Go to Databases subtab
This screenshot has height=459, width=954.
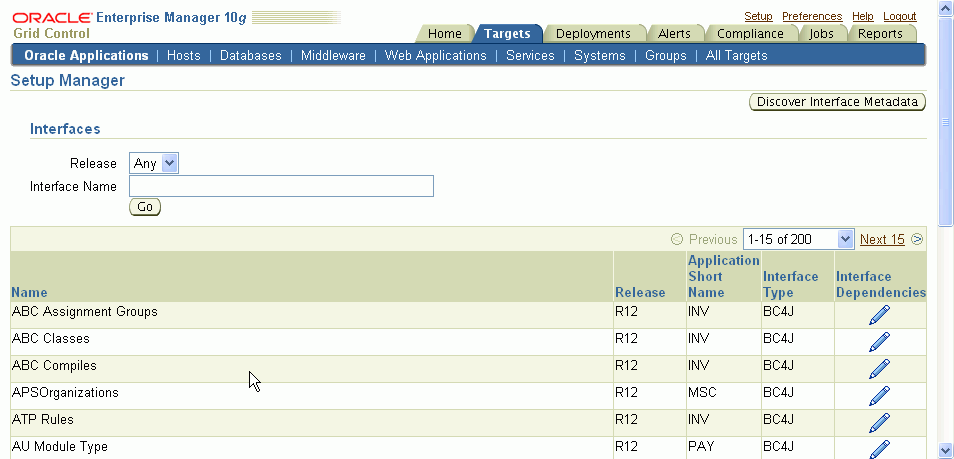point(251,55)
